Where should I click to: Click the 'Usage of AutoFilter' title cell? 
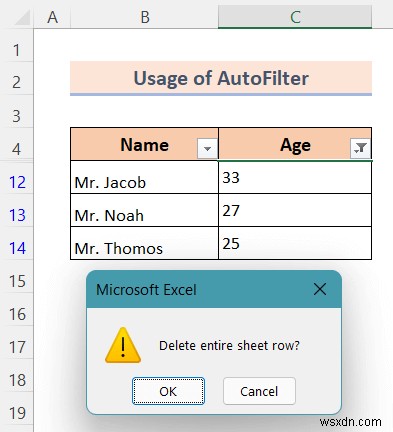221,78
